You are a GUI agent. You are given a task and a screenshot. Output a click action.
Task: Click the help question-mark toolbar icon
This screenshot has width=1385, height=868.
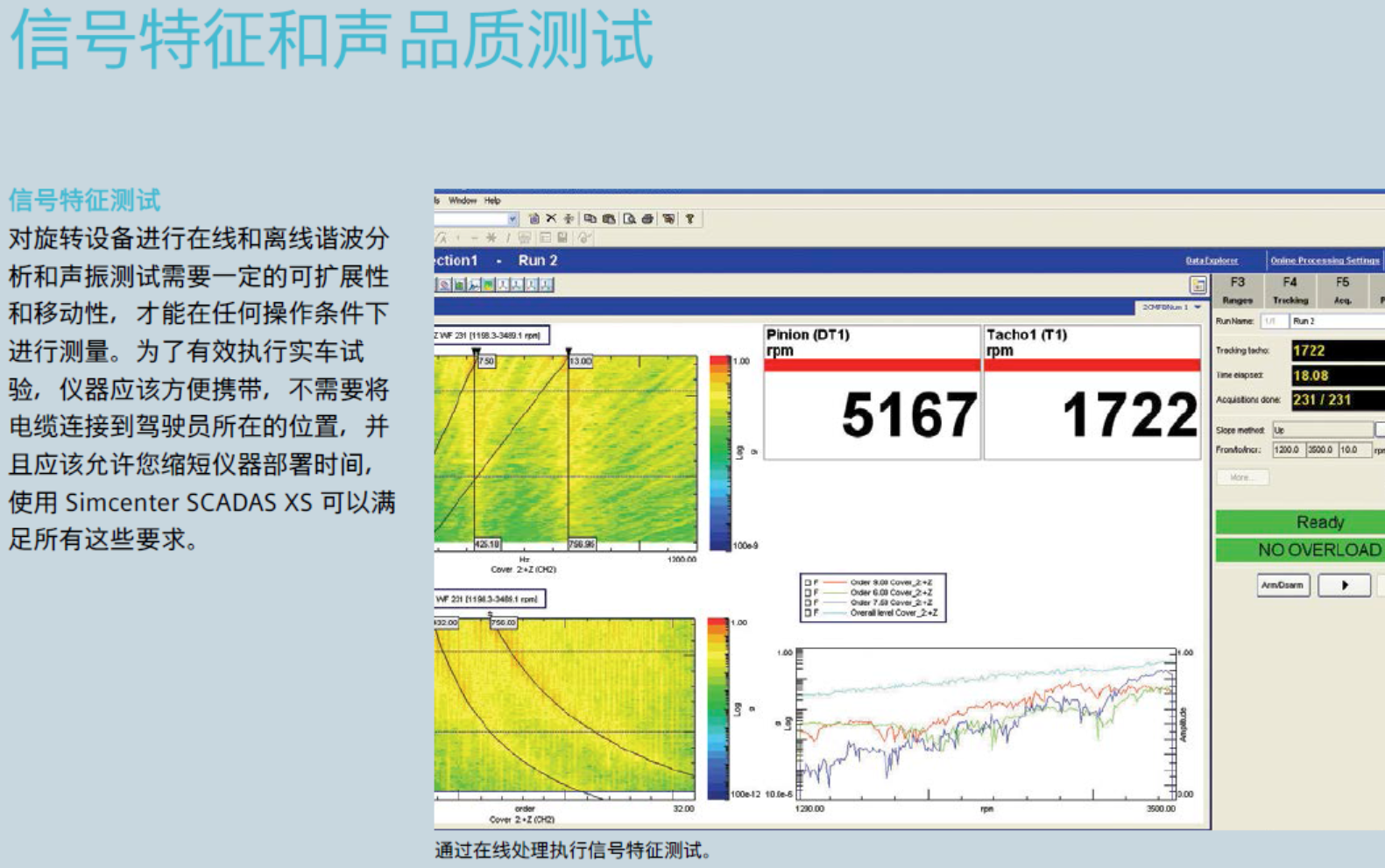(x=689, y=219)
